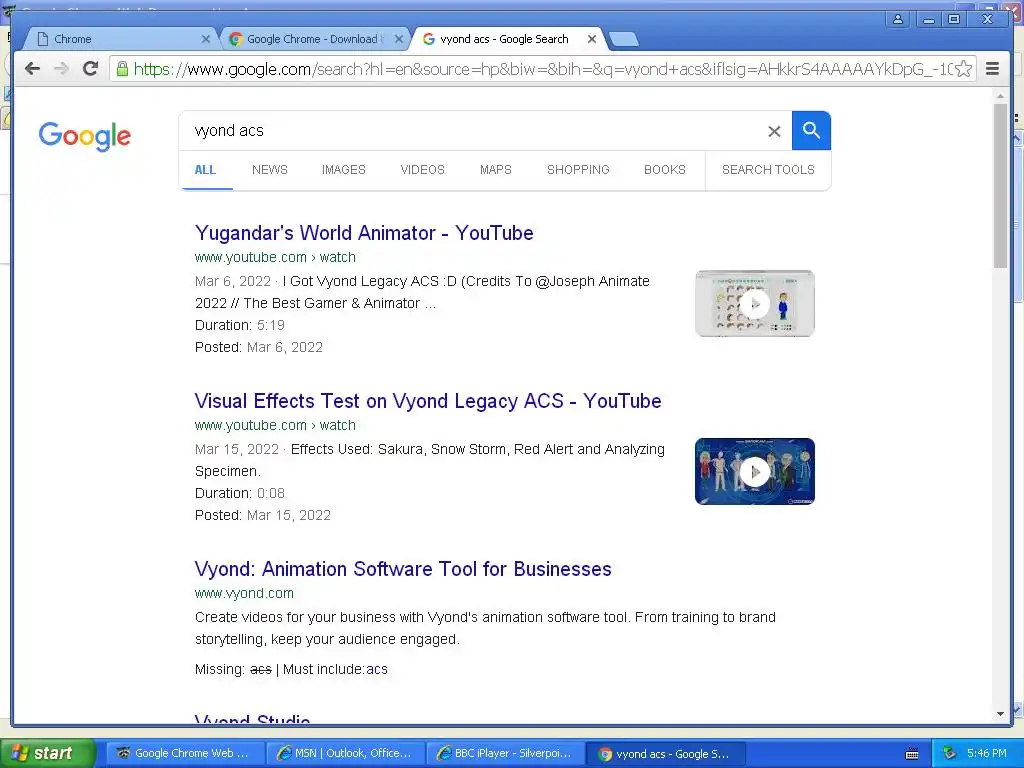Open 'Vyond: Animation Software Tool for Businesses' link
1024x768 pixels.
[403, 569]
